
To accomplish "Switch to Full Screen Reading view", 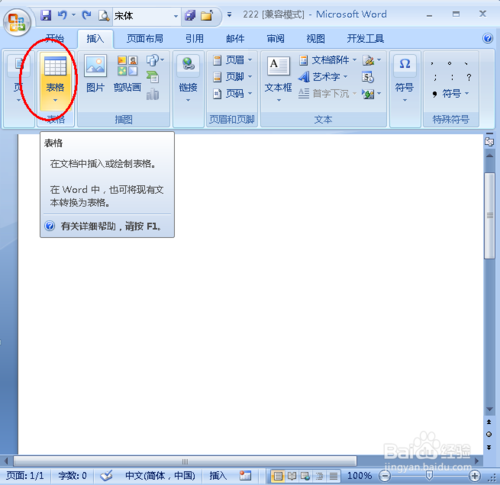I will (292, 476).
